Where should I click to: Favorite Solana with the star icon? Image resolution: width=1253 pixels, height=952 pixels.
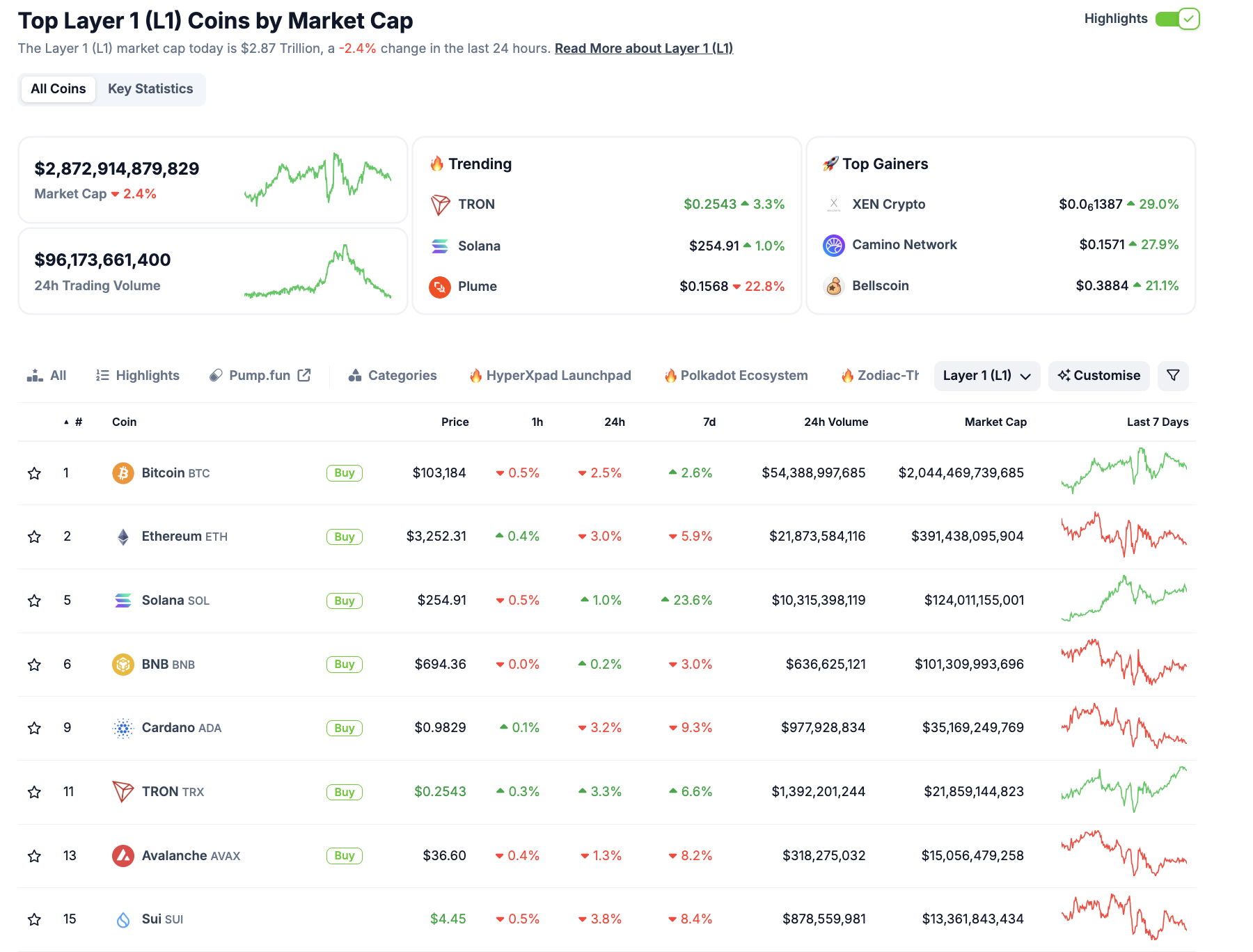pos(34,601)
